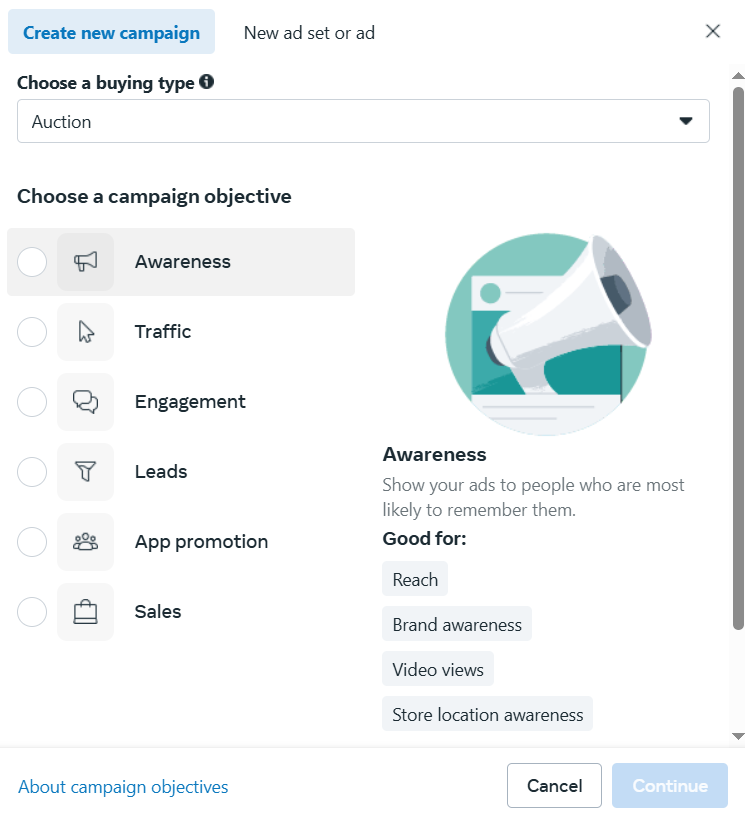
Task: Choose the Leads objective radio button
Action: coord(32,472)
